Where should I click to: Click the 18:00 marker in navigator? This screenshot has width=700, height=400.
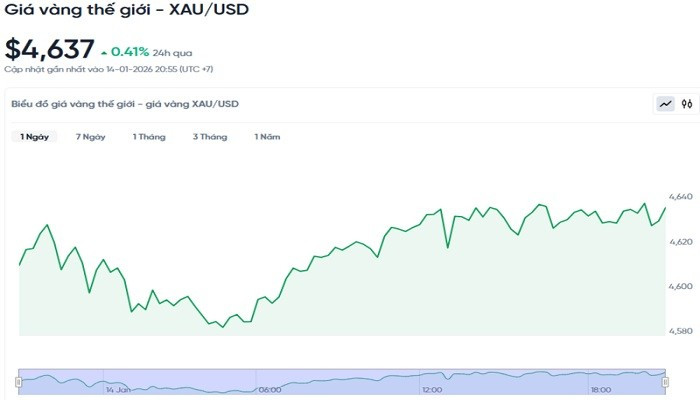point(601,389)
